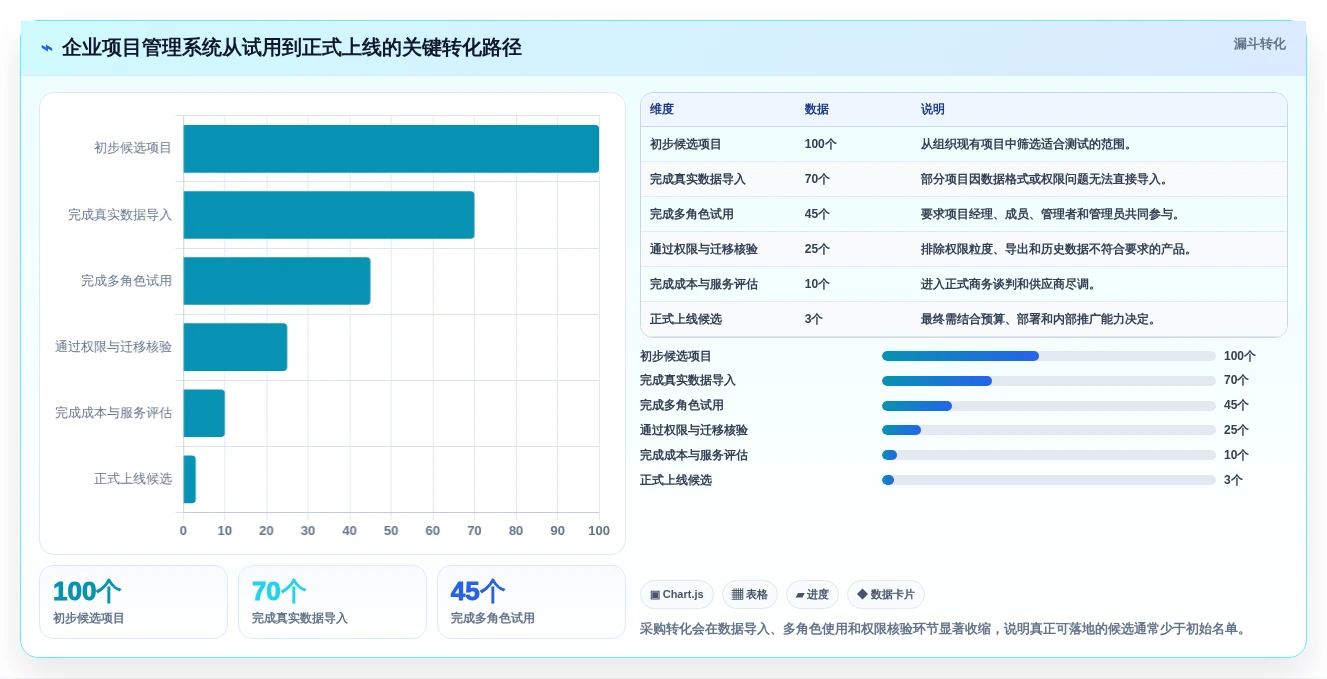Open the 100个 初步候选项目 stat card
This screenshot has height=679, width=1327.
(133, 602)
